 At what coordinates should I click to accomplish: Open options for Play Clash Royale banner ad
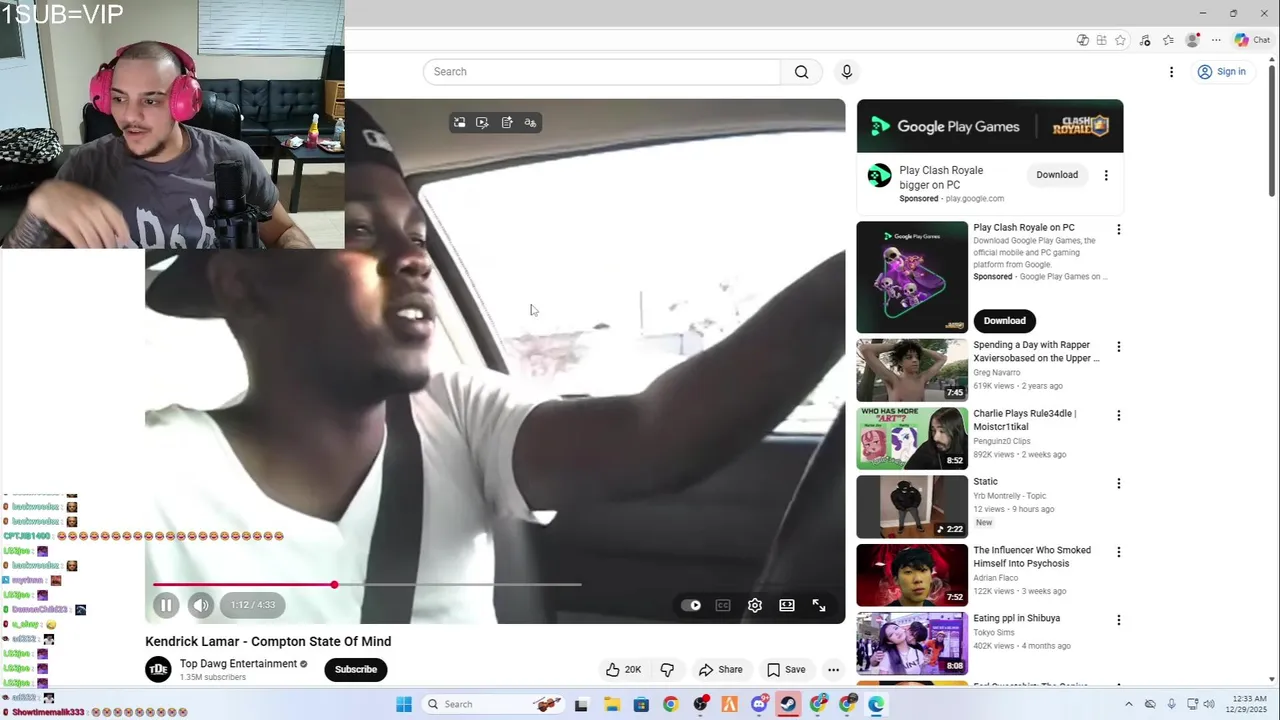point(1106,175)
